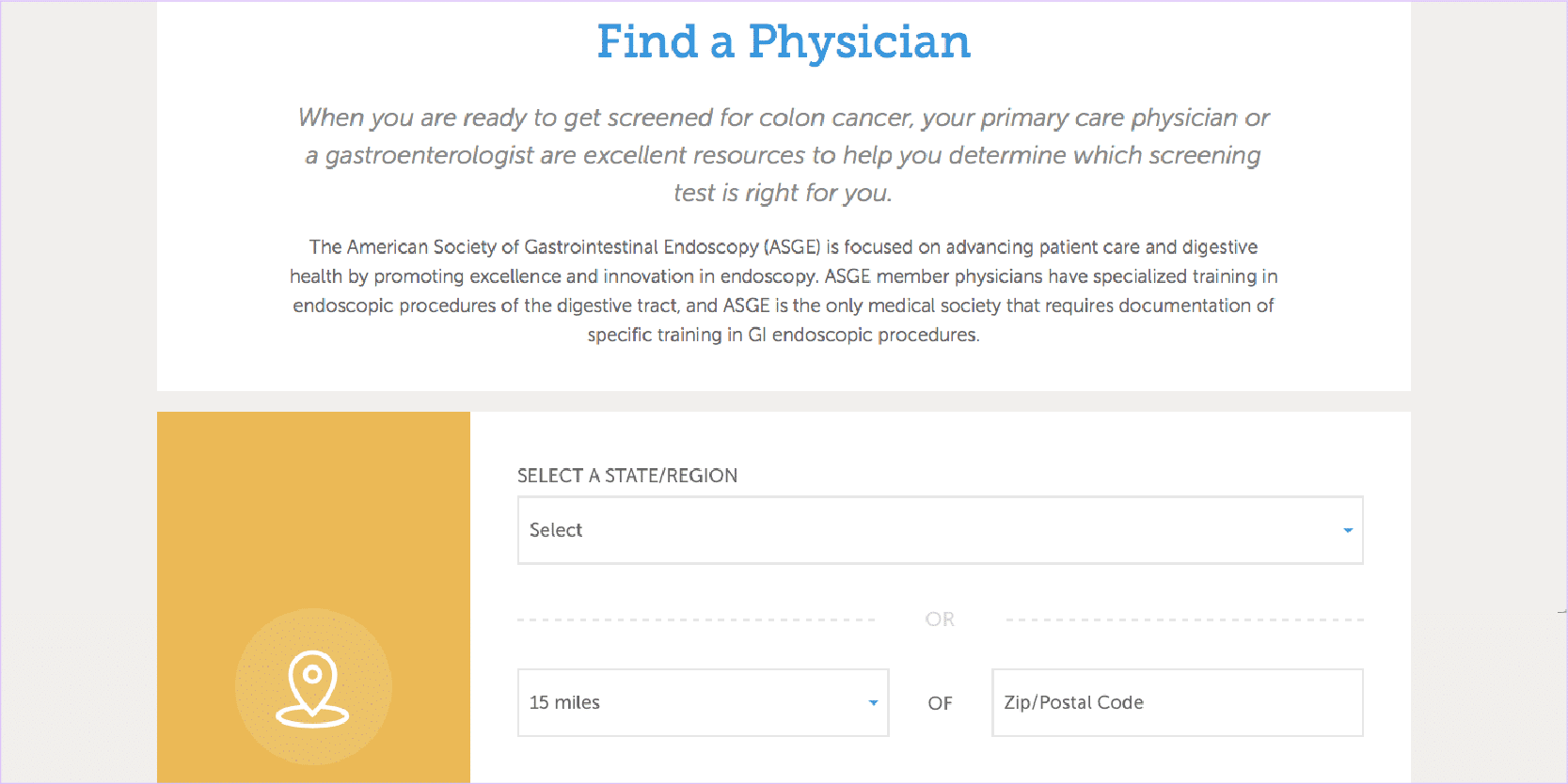The height and width of the screenshot is (784, 1568).
Task: Click the yellow side panel above the pin
Action: 313,508
